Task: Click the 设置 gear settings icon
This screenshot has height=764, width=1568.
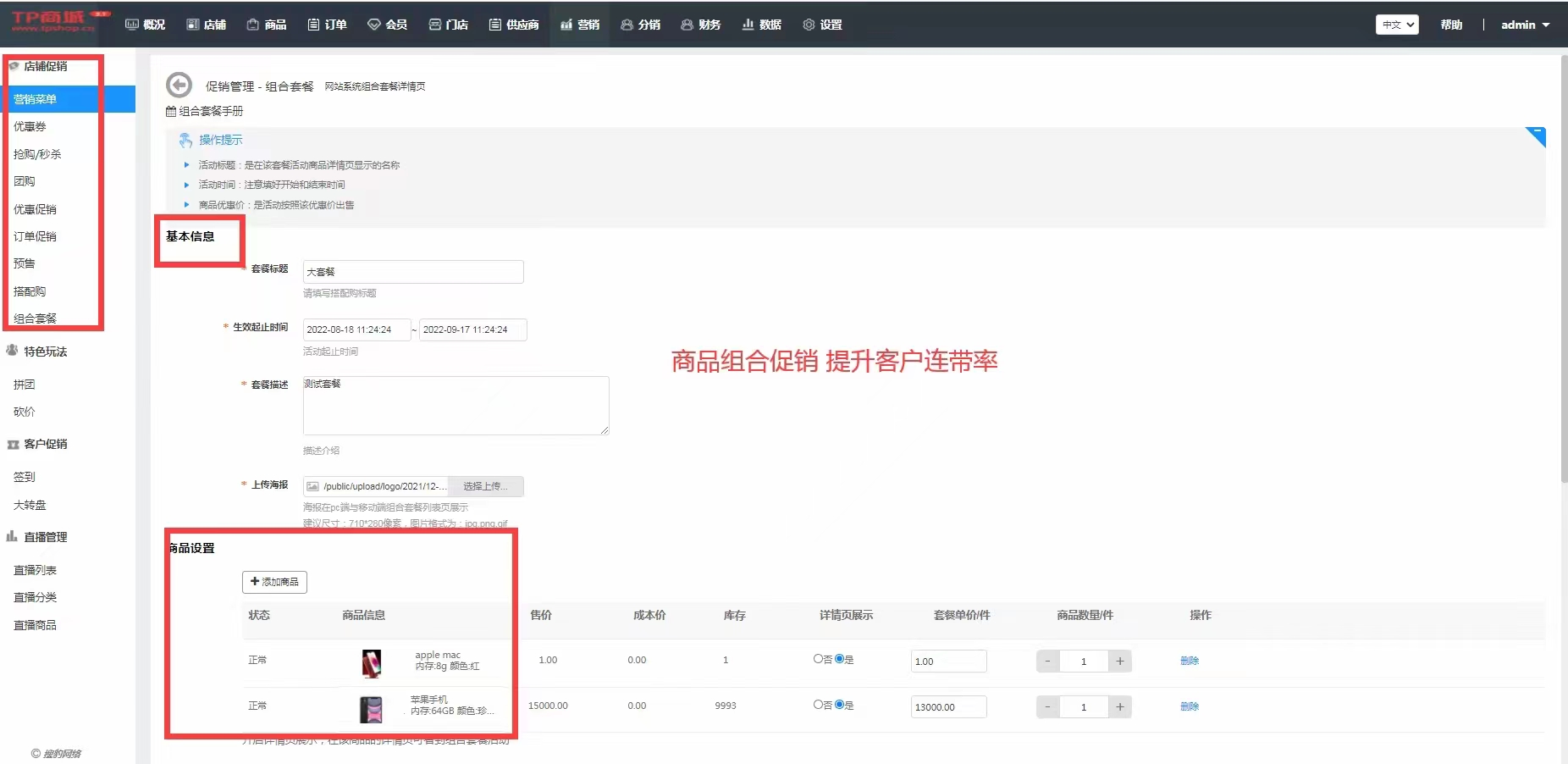Action: pos(809,25)
